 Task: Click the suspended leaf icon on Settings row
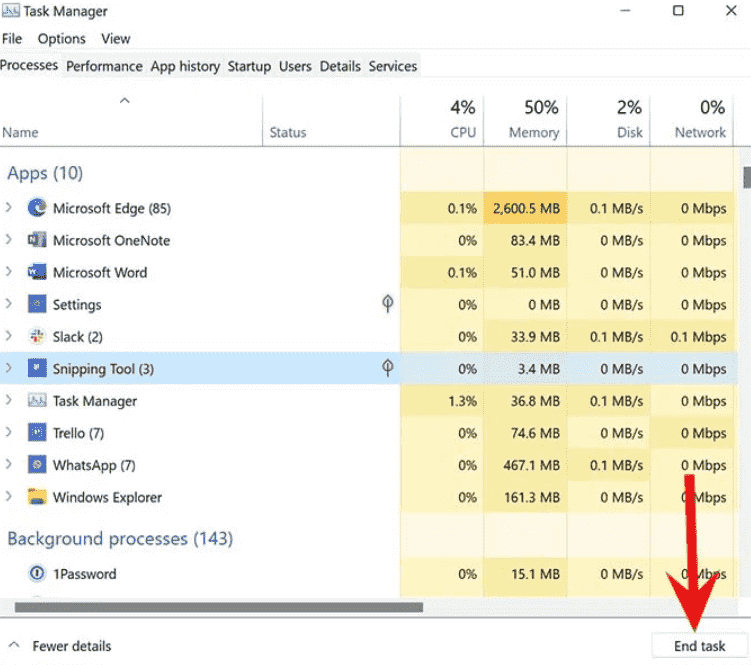pos(387,303)
